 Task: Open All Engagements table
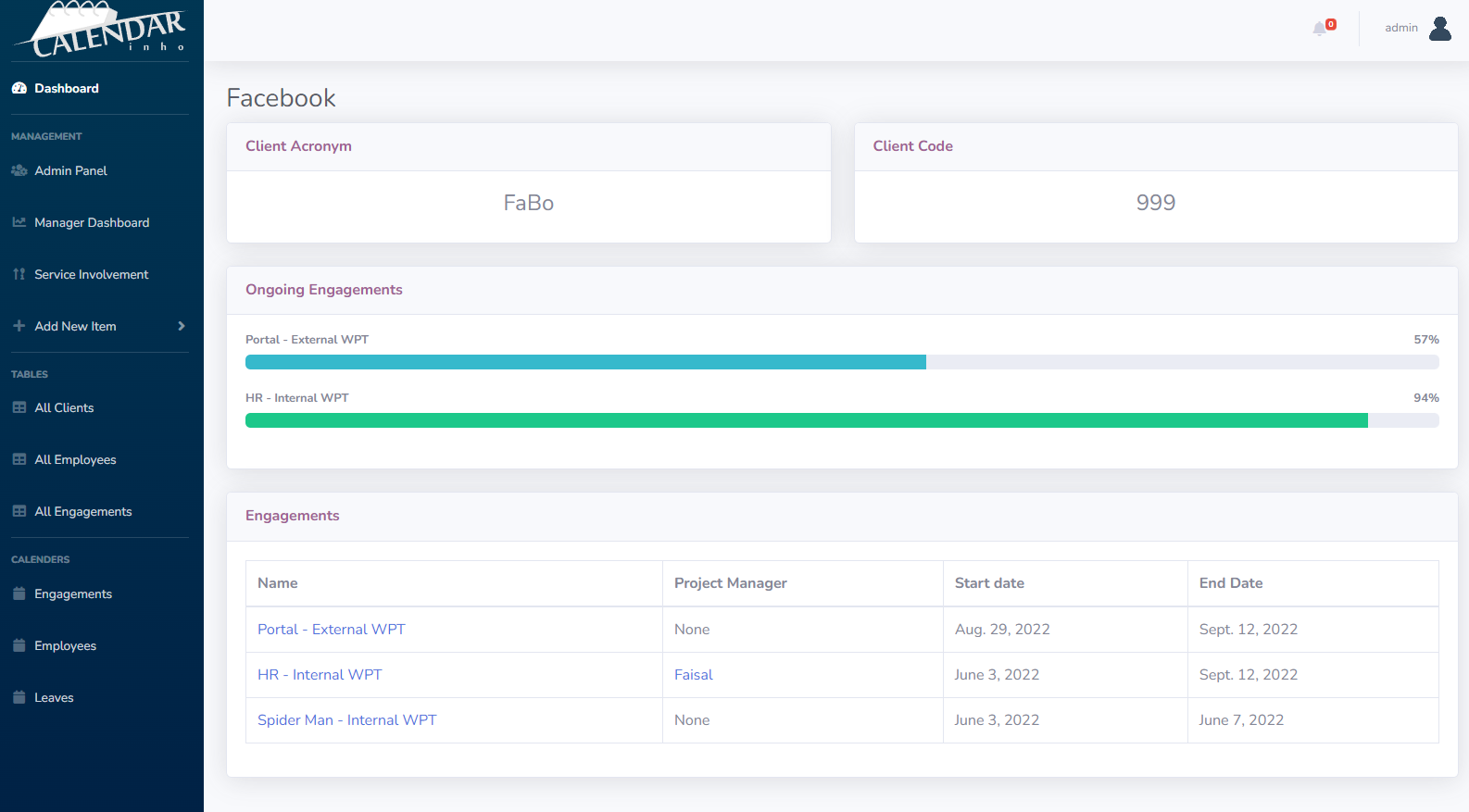point(83,511)
